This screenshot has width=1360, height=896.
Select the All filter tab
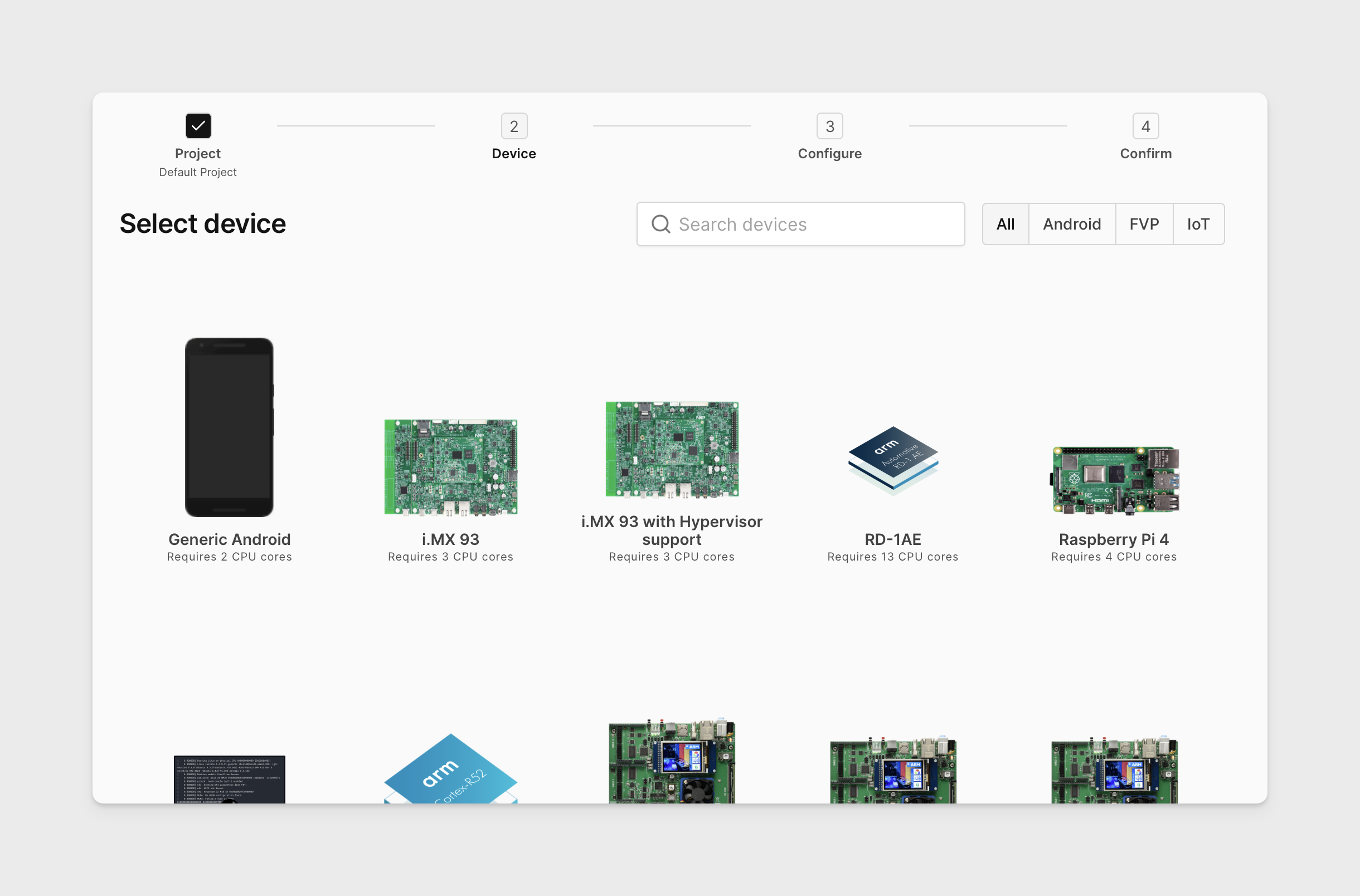(x=1005, y=224)
